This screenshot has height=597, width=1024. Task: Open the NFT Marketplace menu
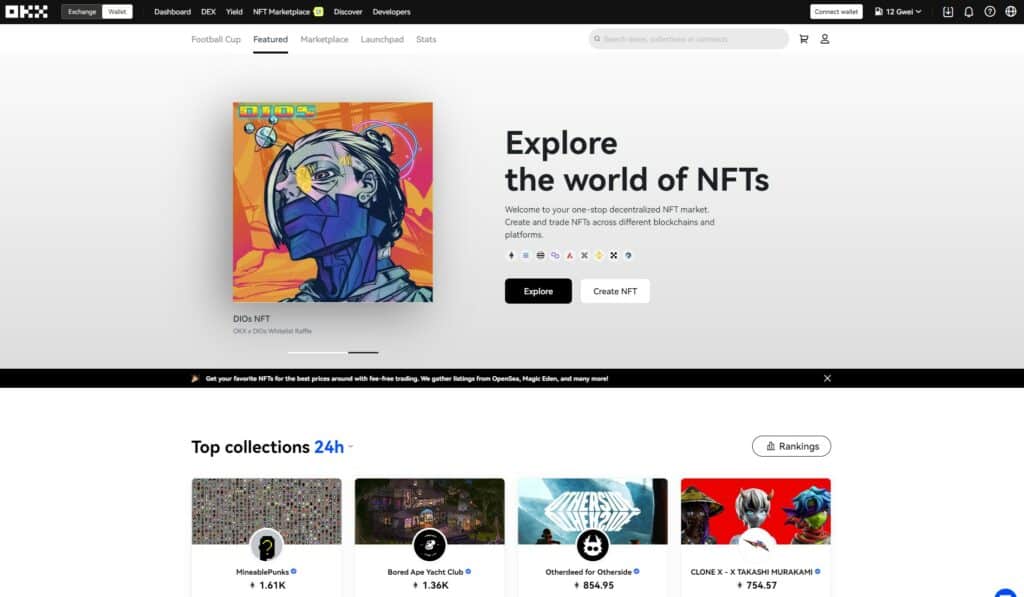[281, 12]
